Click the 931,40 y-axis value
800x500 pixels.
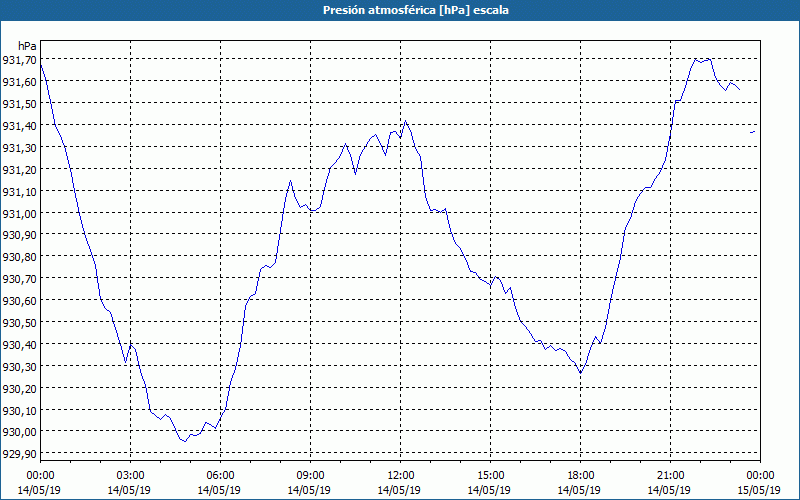pyautogui.click(x=19, y=126)
